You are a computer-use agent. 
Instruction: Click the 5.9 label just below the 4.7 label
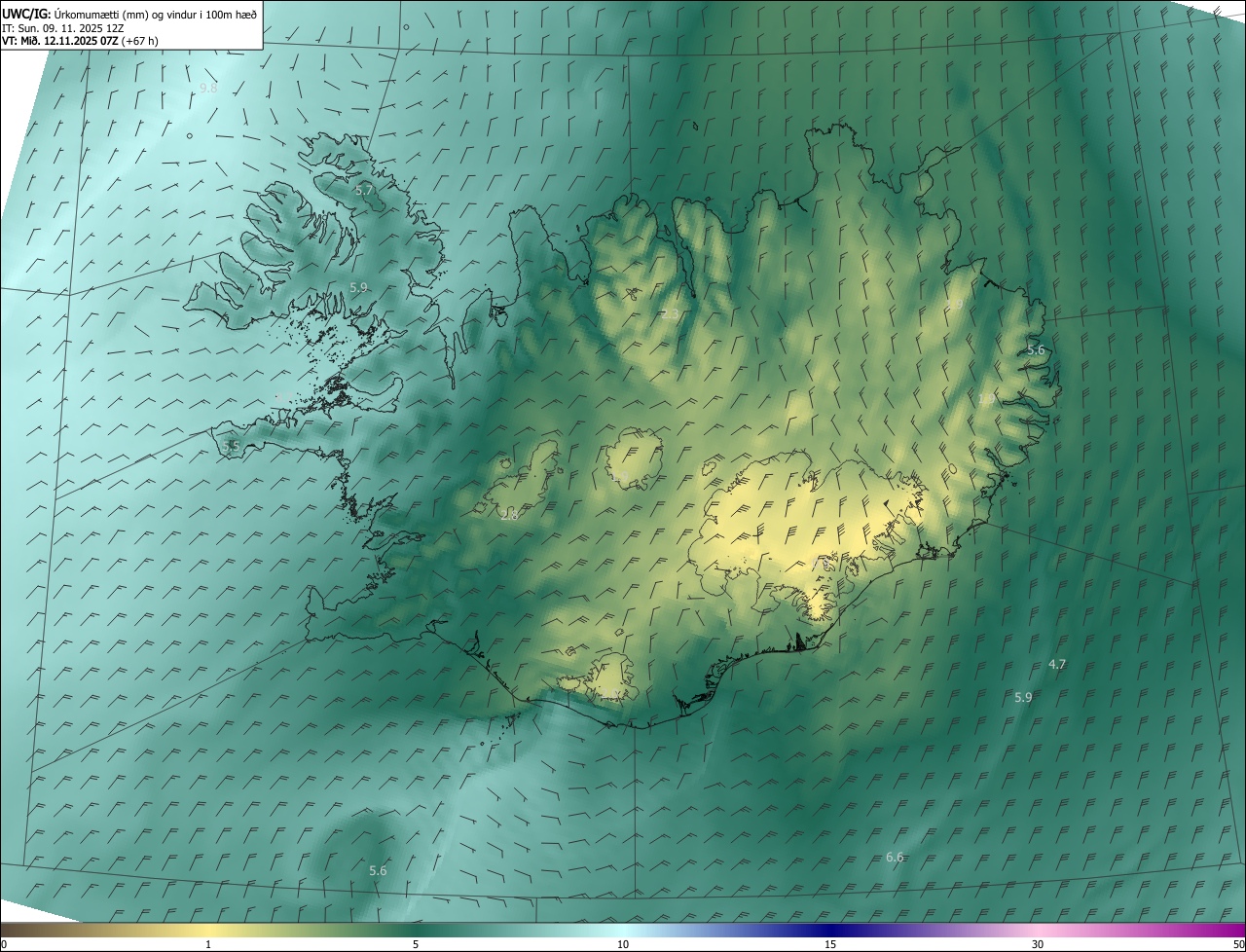point(1023,697)
